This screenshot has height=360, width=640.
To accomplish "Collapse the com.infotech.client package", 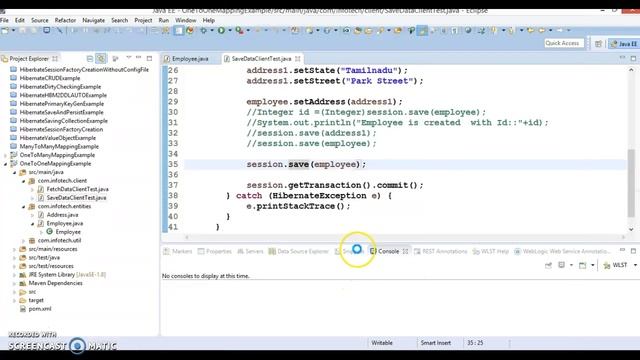I will coord(23,181).
